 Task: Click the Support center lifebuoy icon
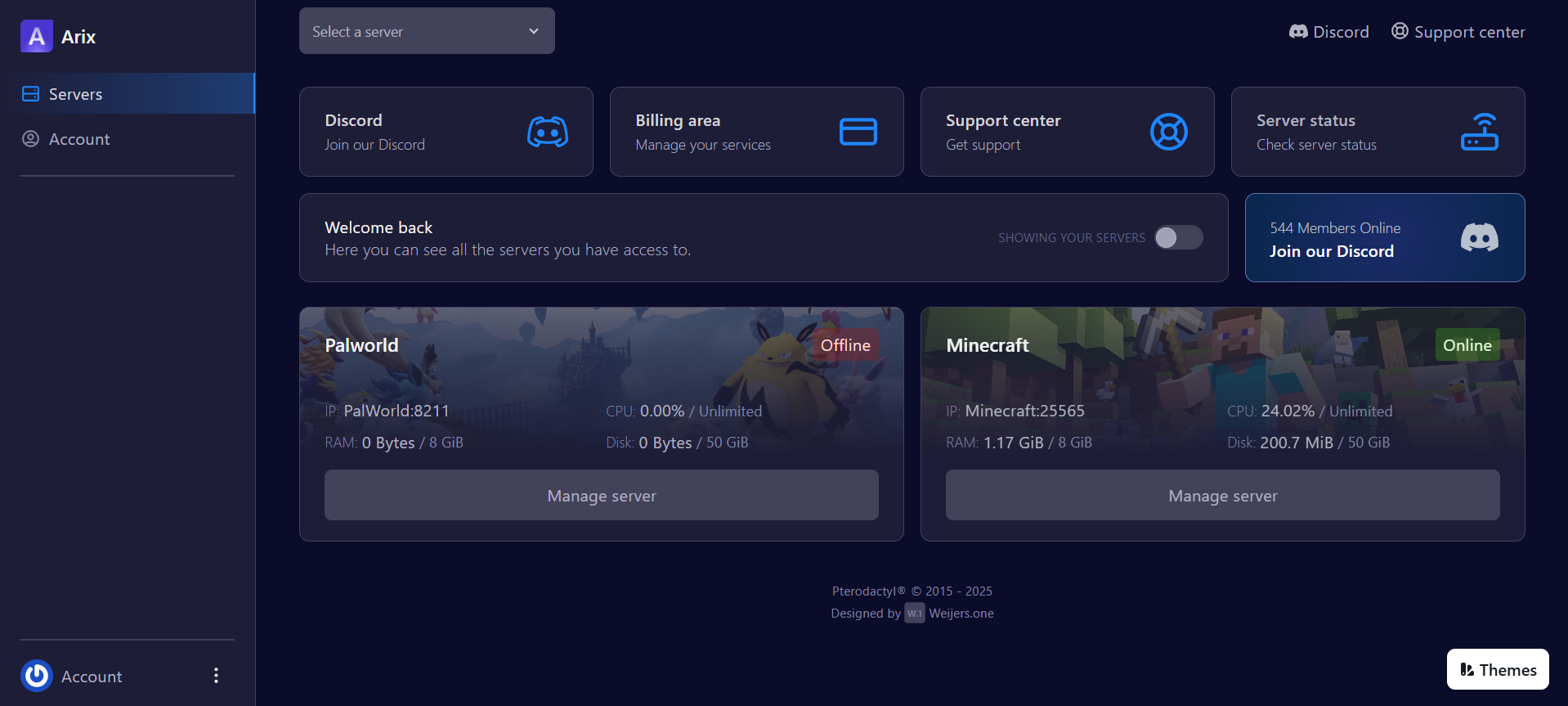[x=1168, y=132]
